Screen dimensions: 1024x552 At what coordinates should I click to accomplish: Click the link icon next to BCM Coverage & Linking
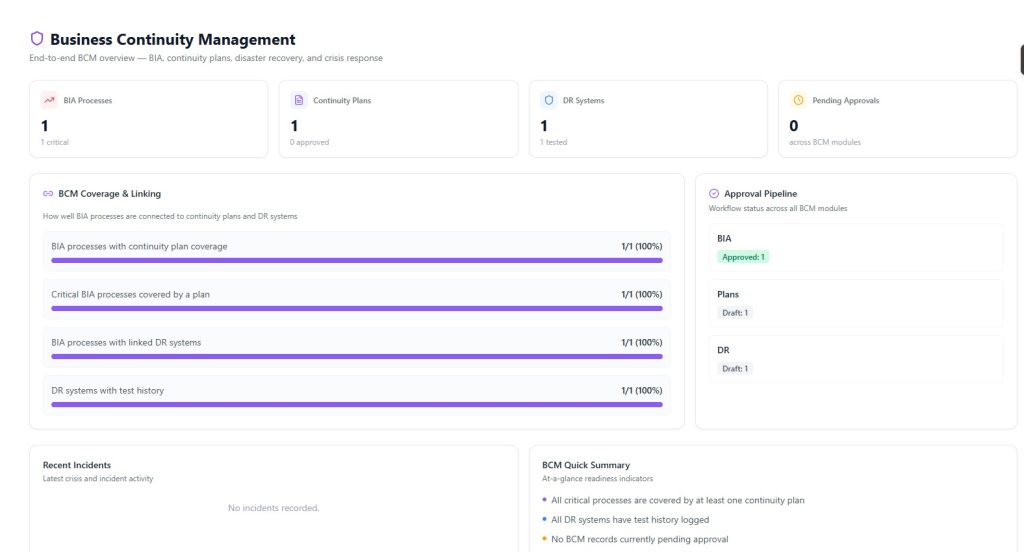coord(48,193)
